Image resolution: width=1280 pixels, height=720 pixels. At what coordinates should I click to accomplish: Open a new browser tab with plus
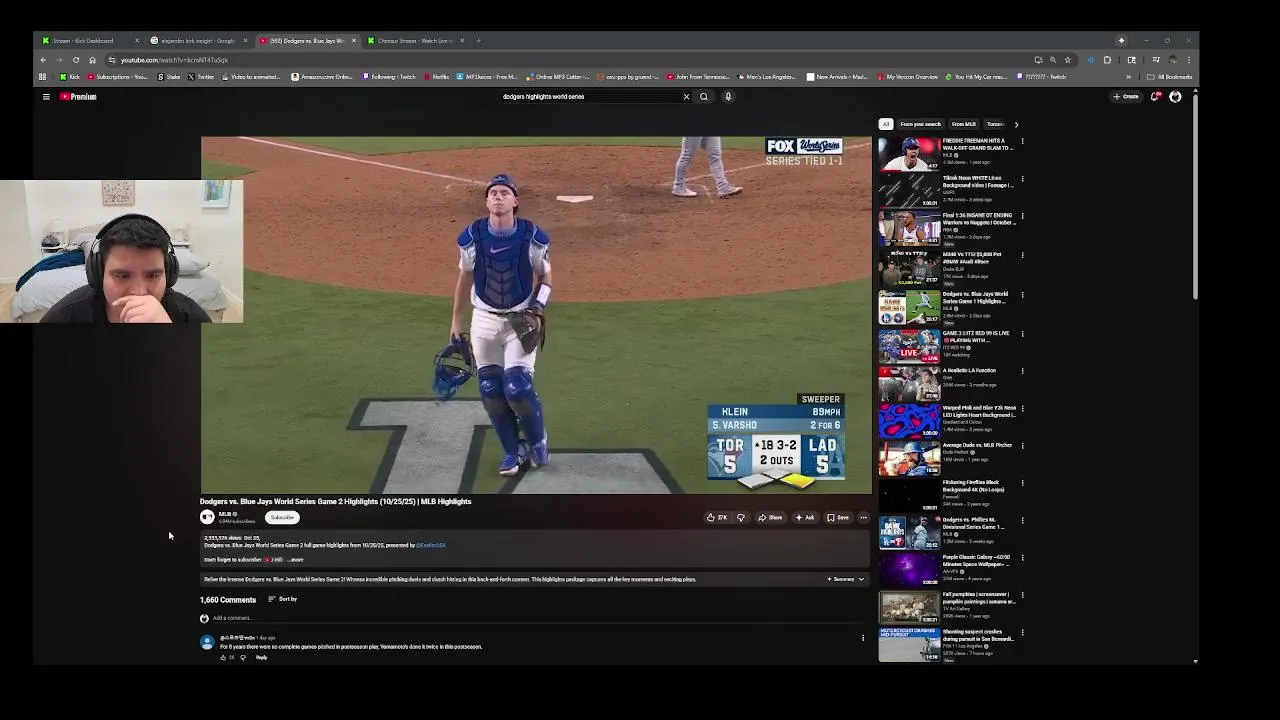[x=478, y=41]
